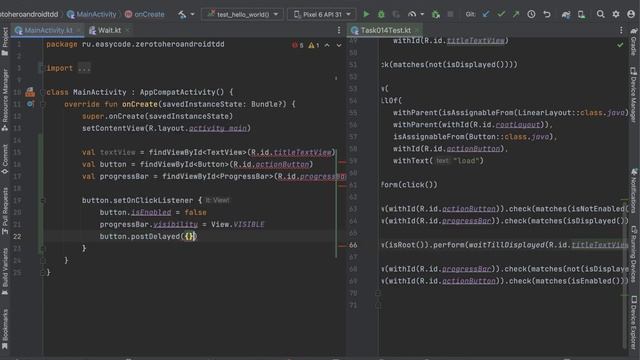This screenshot has height=360, width=640.
Task: Open the Profile app icon
Action: tap(412, 14)
